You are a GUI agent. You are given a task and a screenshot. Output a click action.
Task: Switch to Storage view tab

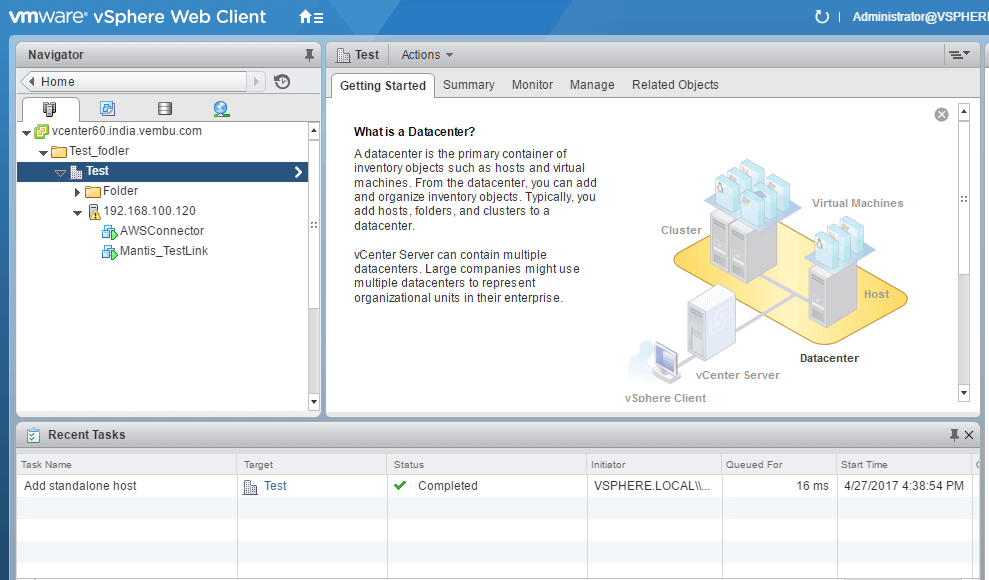pyautogui.click(x=165, y=108)
